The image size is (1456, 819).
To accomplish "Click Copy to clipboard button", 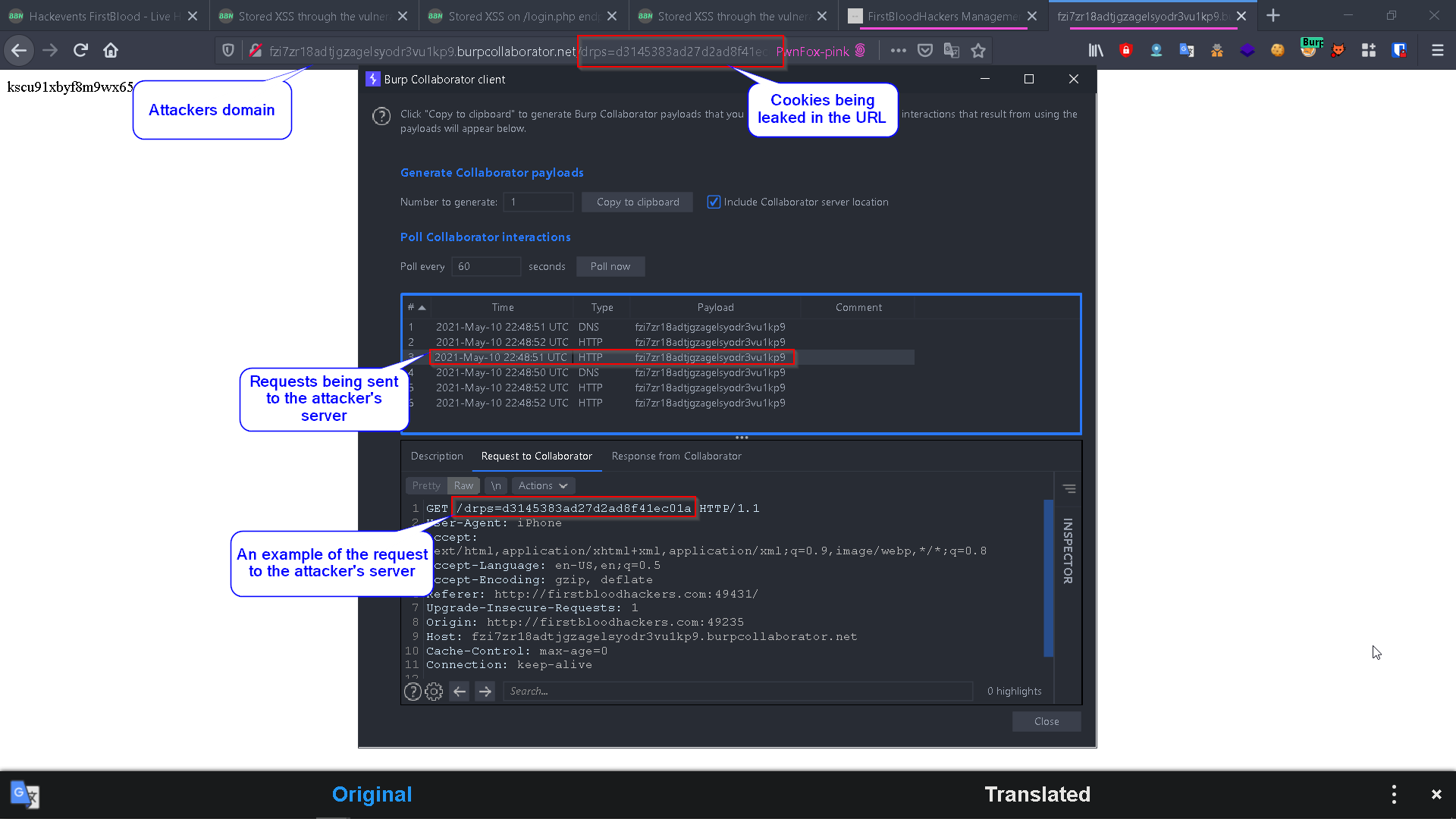I will [638, 202].
